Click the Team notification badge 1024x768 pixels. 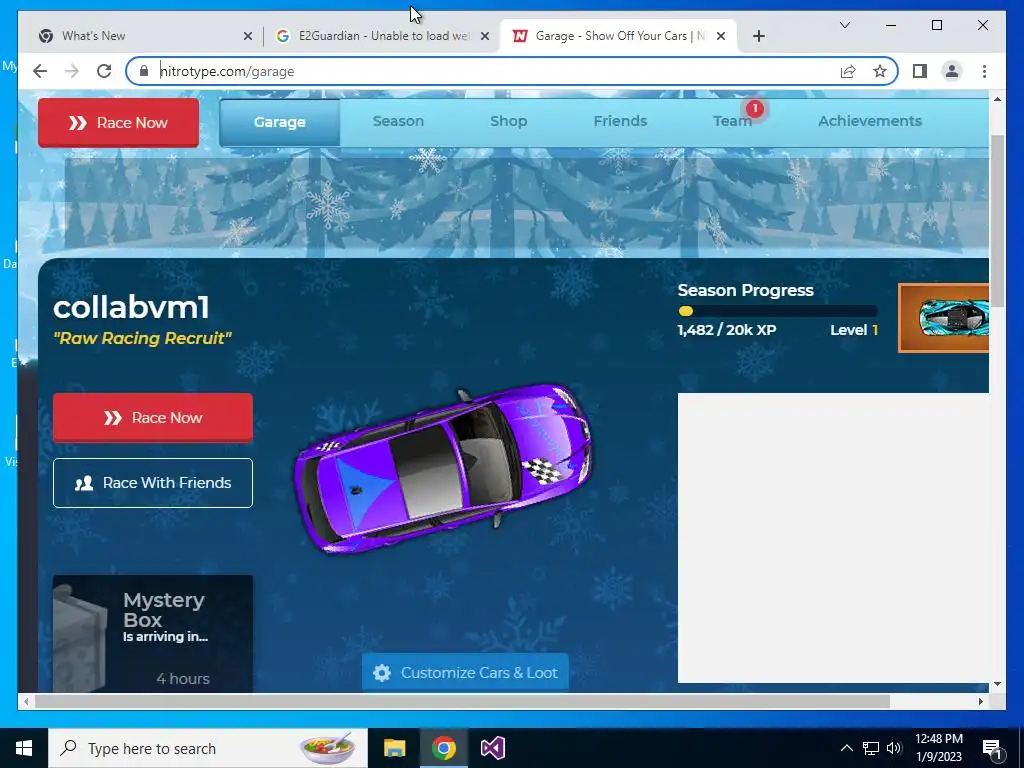[x=754, y=108]
